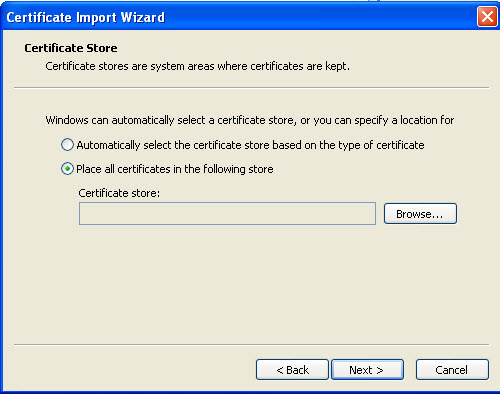
Task: Click the 'Certificate store:' field label
Action: pos(119,193)
